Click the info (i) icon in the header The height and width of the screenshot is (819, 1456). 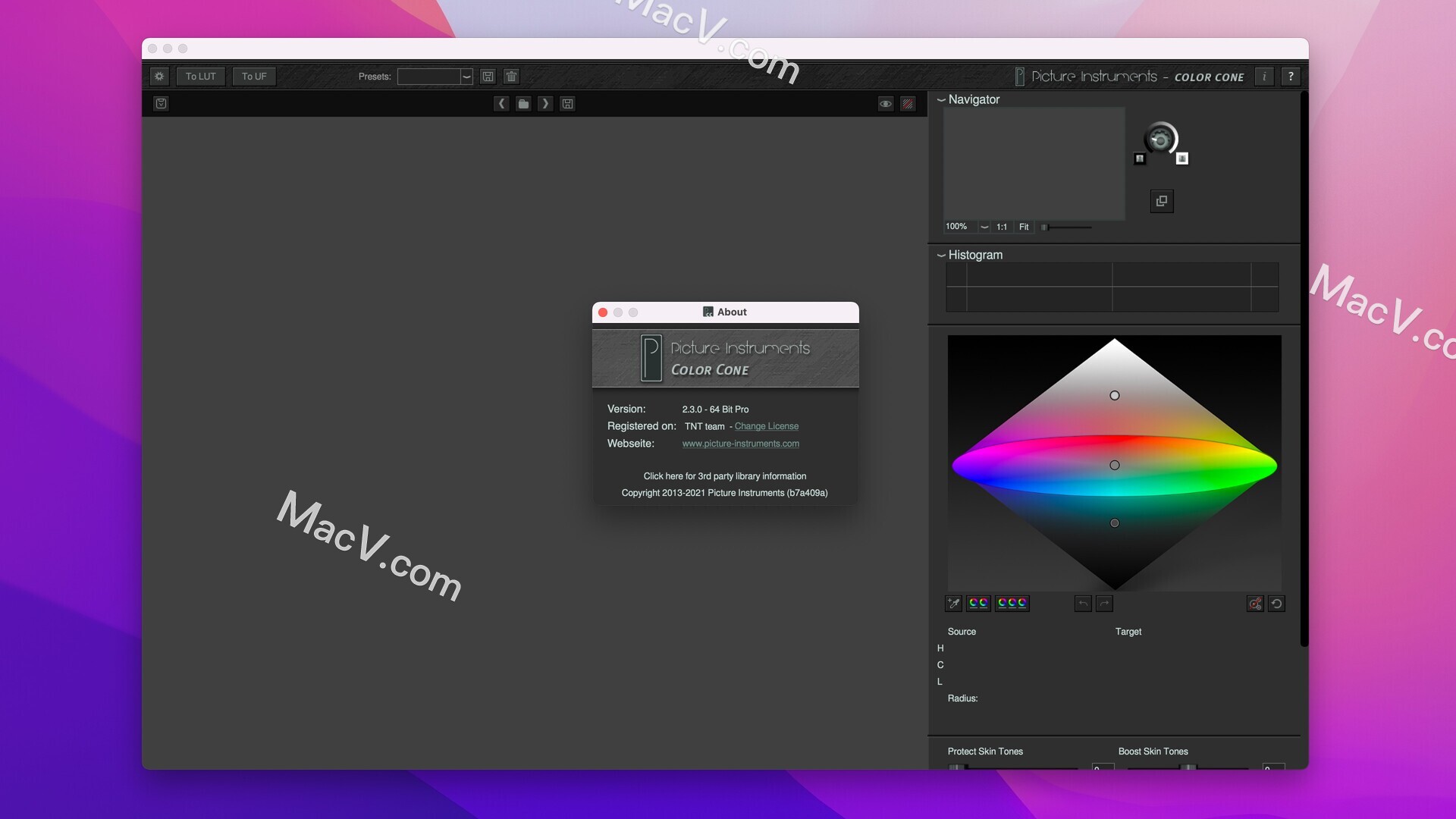1264,77
